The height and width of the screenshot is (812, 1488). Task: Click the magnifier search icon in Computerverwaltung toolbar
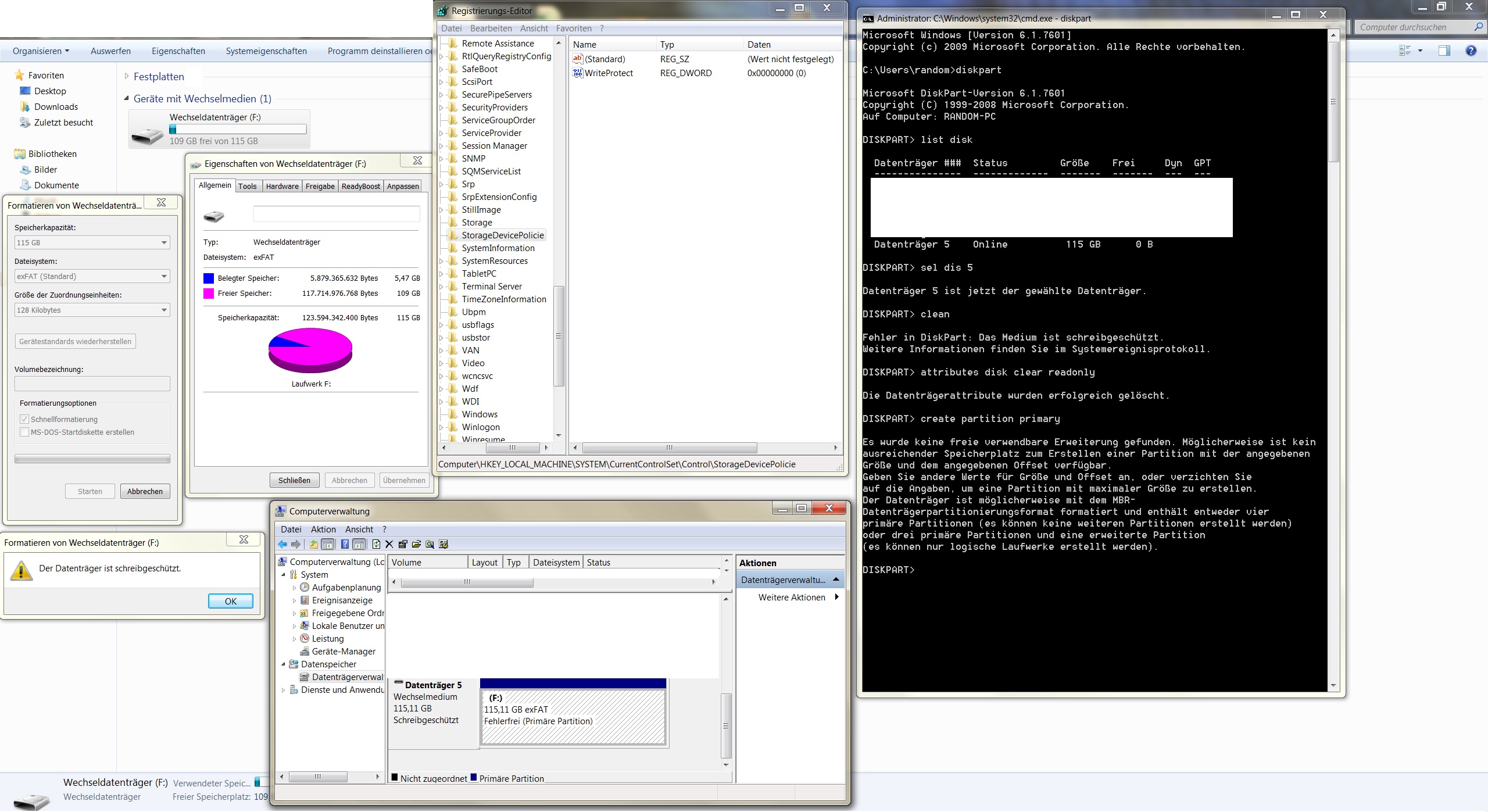point(430,545)
